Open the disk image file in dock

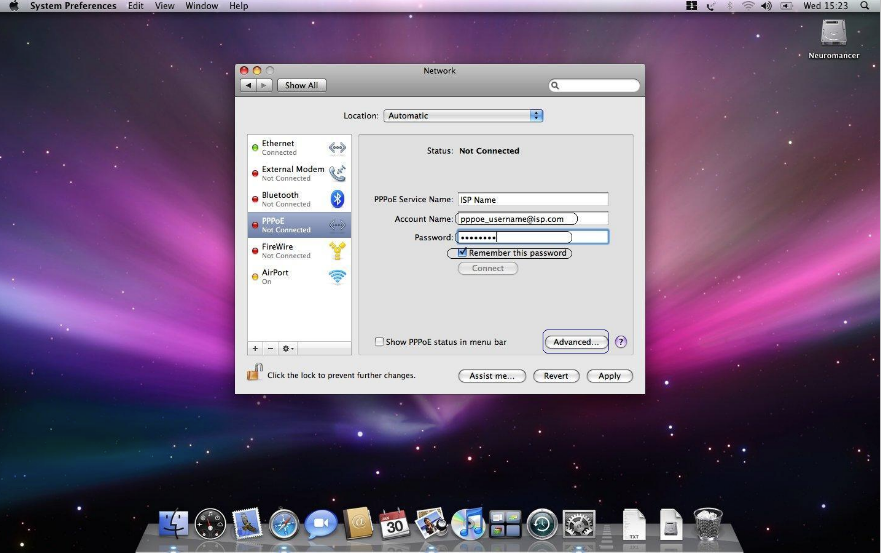pos(671,524)
